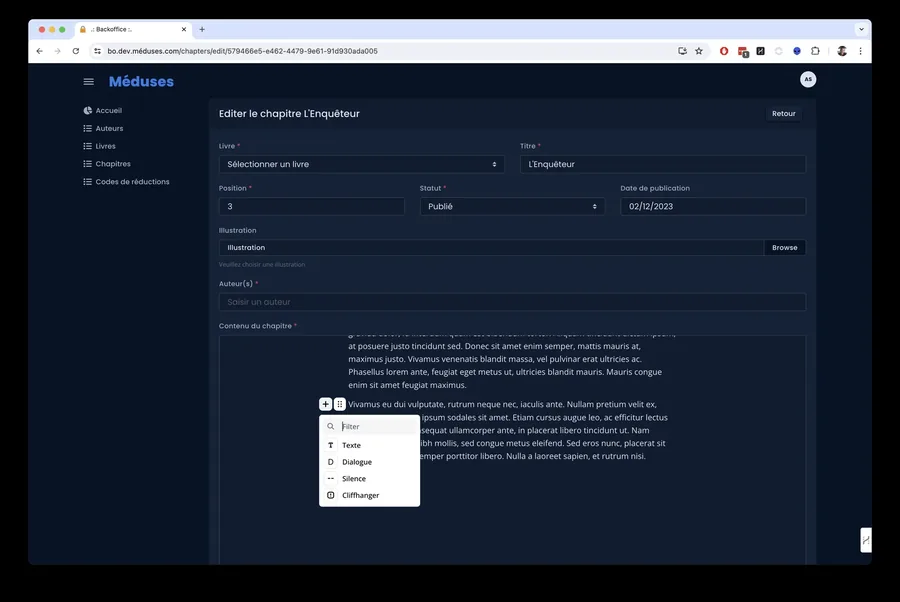Open the hamburger sidebar menu

[88, 81]
